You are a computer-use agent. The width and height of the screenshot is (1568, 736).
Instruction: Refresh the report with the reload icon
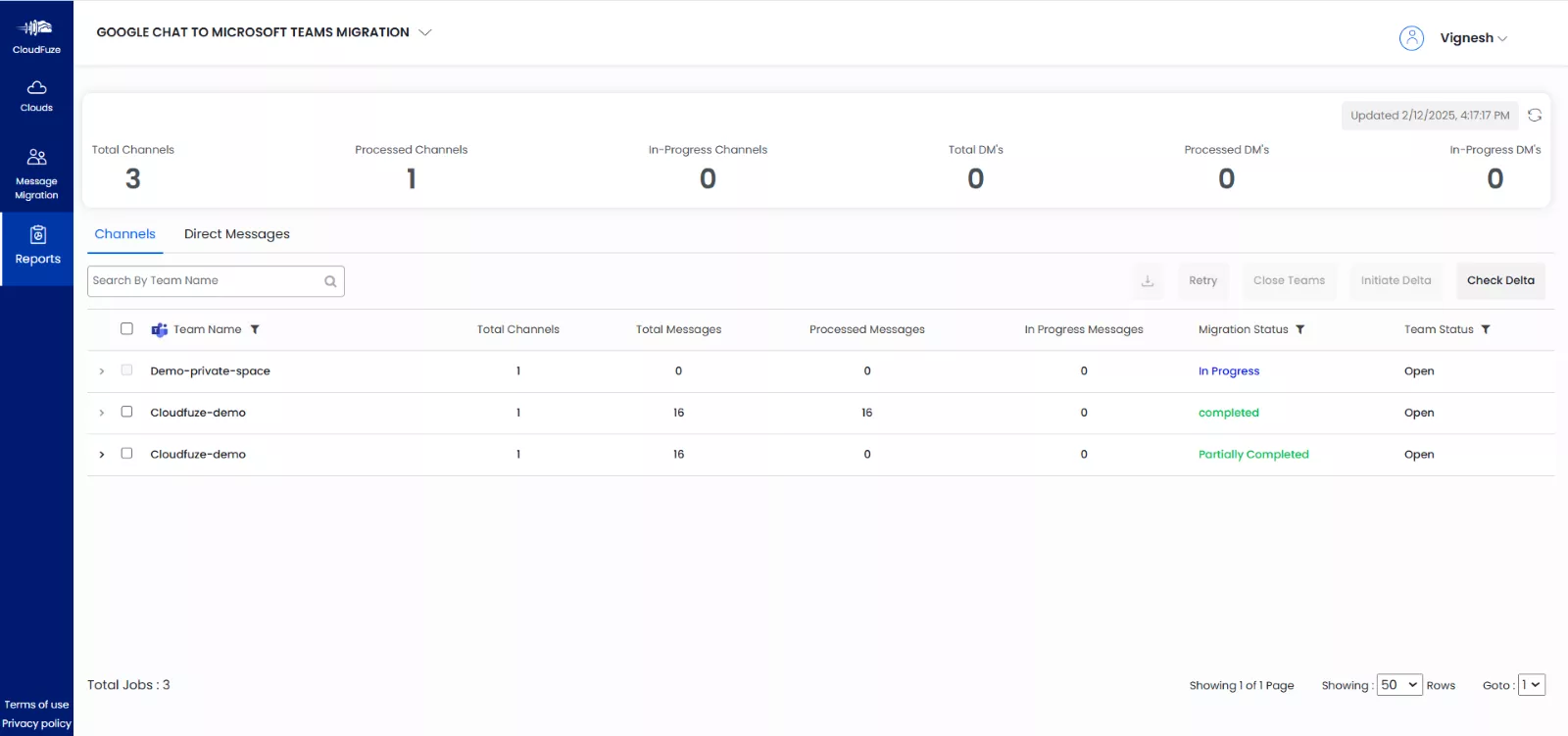1535,115
